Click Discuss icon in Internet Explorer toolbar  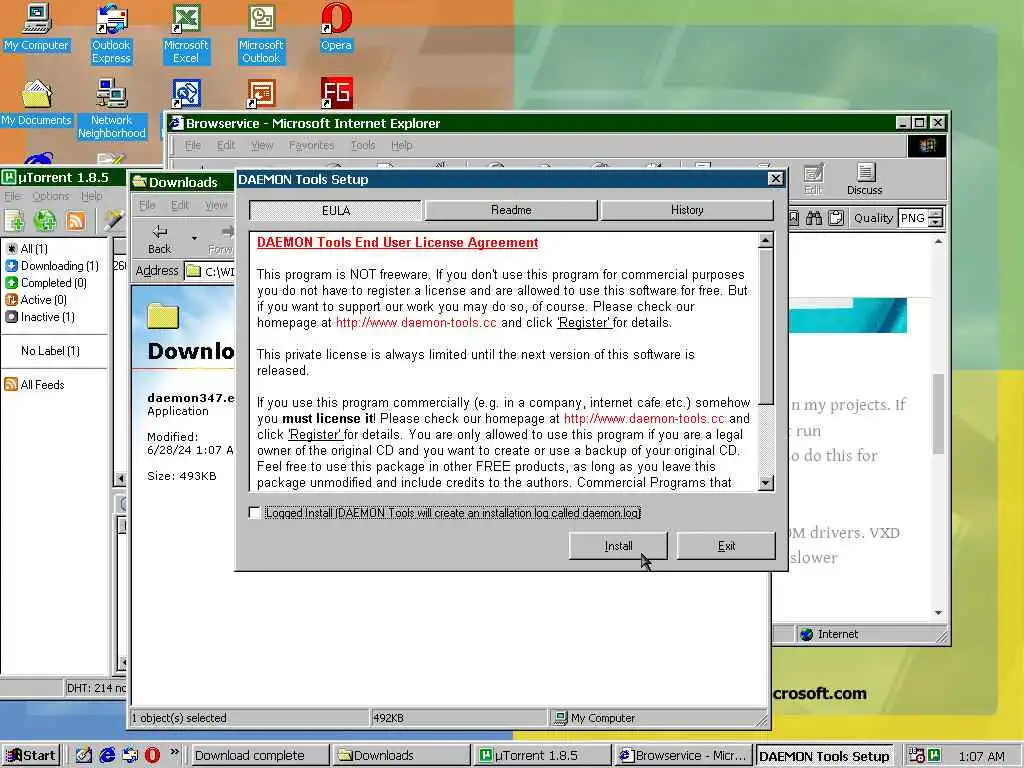point(865,179)
